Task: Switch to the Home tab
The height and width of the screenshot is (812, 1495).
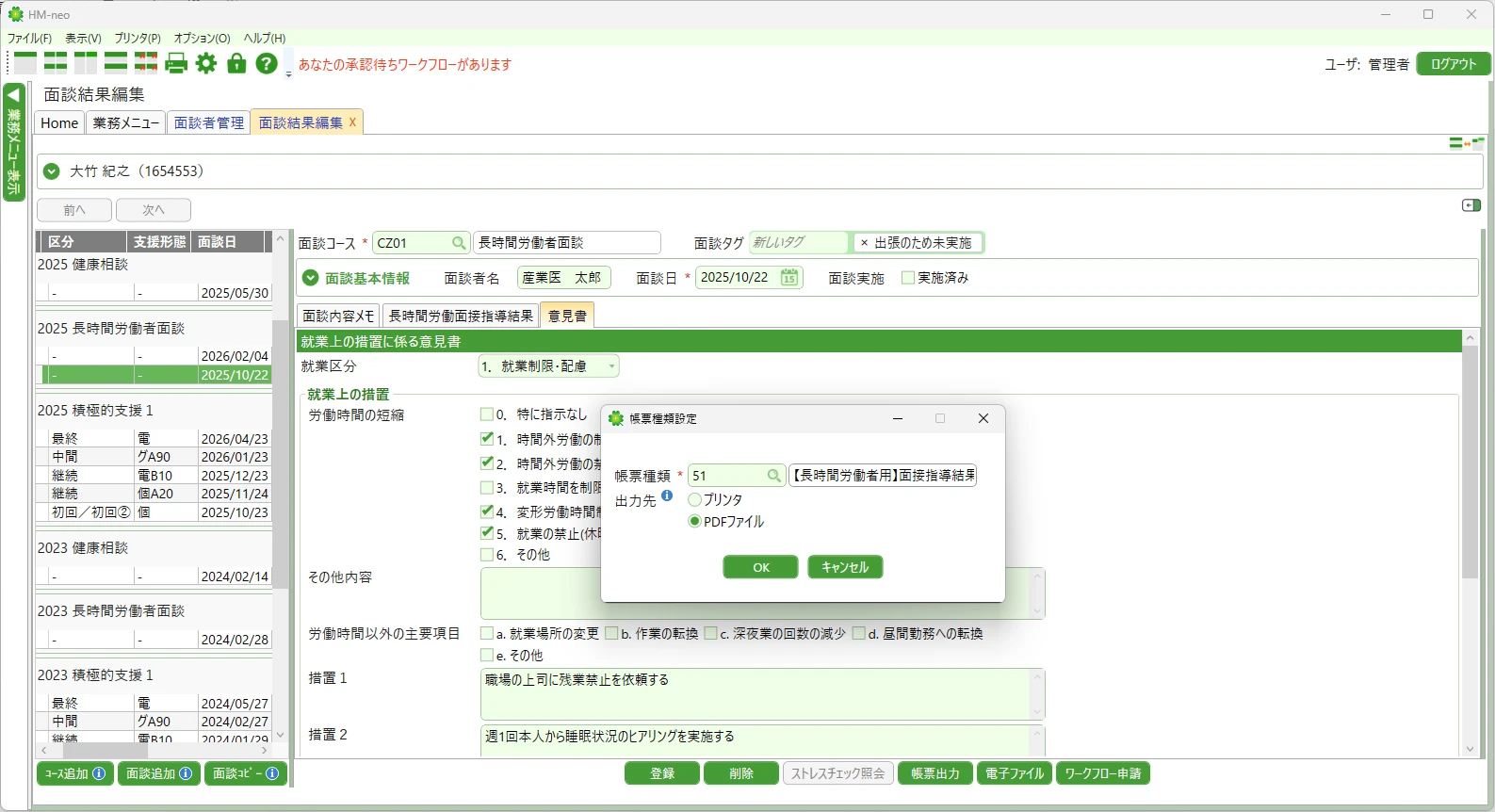Action: [x=59, y=123]
